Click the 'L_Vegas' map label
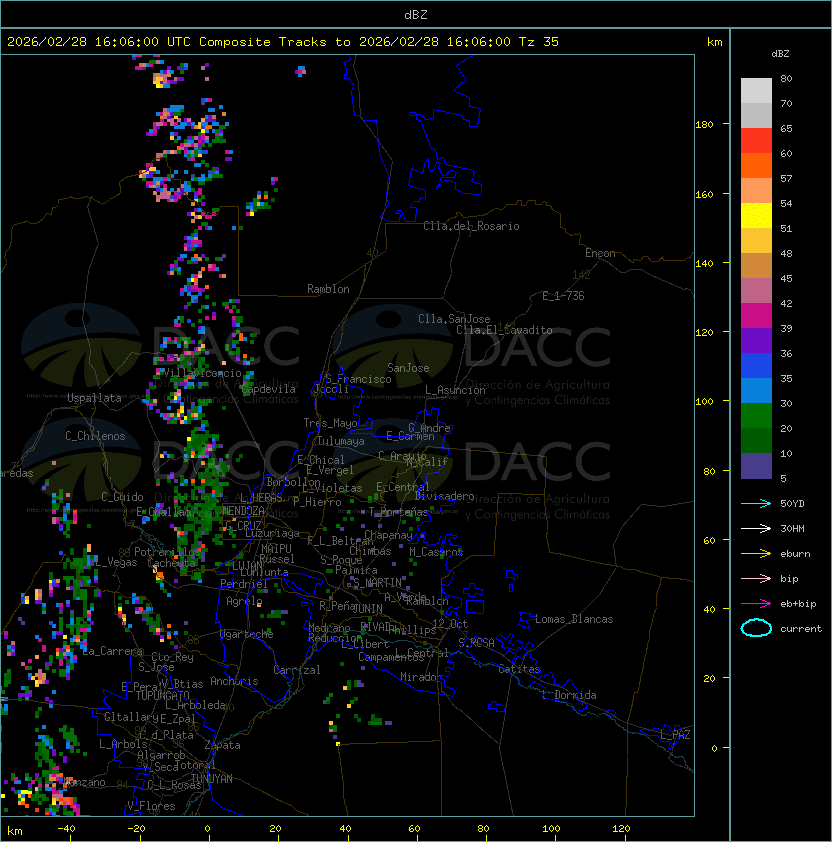The image size is (832, 842). (116, 562)
